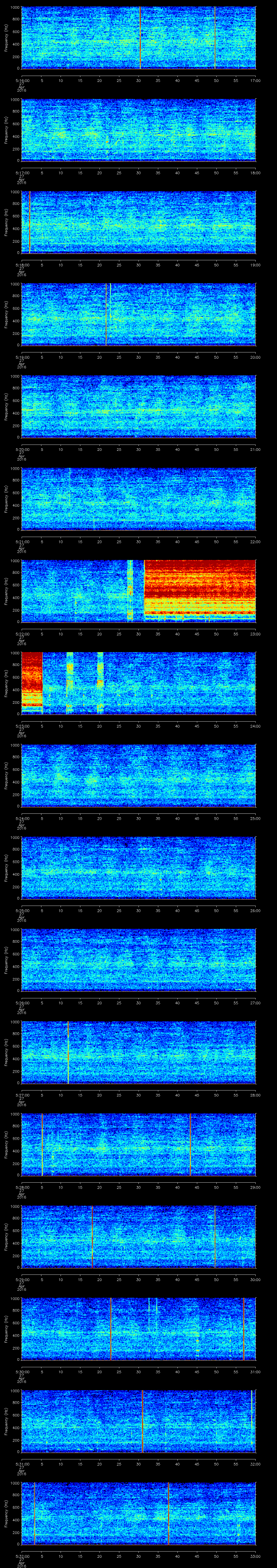Click the 33:00 end time label
This screenshot has width=277, height=1568.
pos(256,1556)
